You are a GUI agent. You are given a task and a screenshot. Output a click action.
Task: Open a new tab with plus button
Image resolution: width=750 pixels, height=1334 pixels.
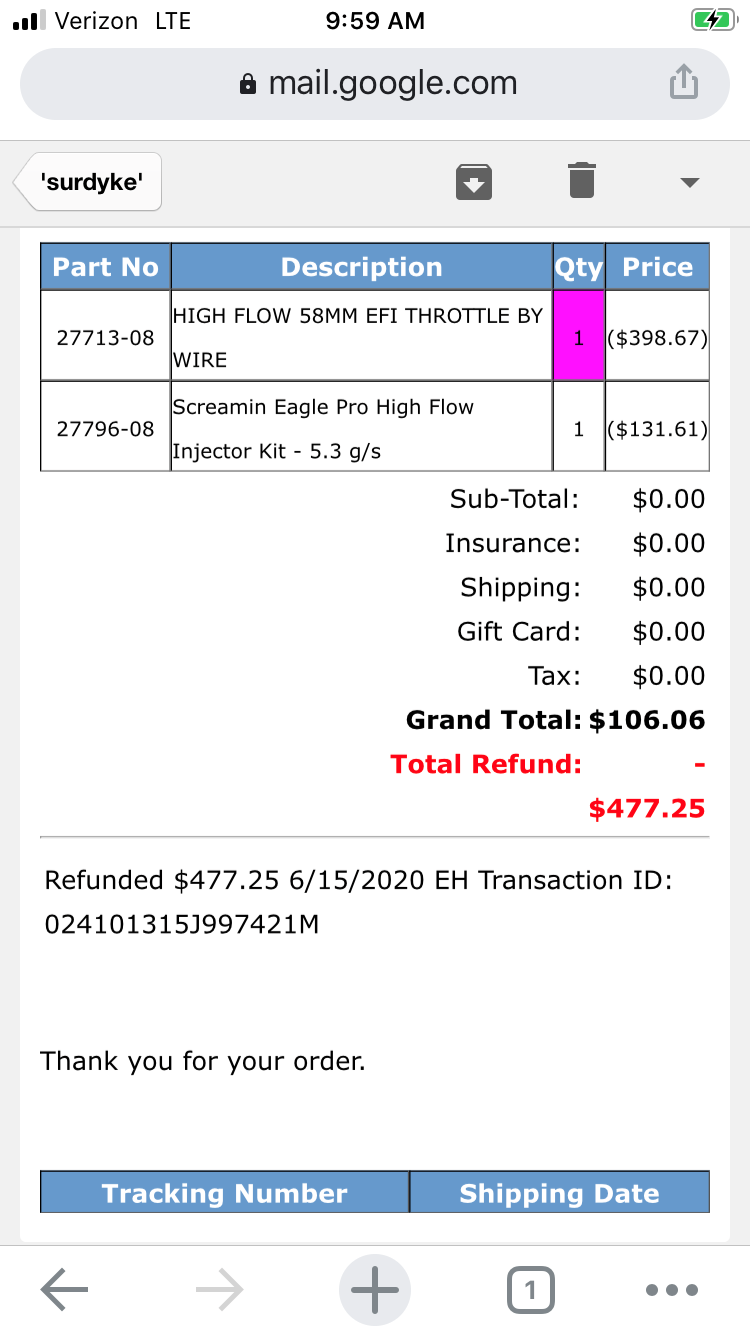(x=375, y=1290)
